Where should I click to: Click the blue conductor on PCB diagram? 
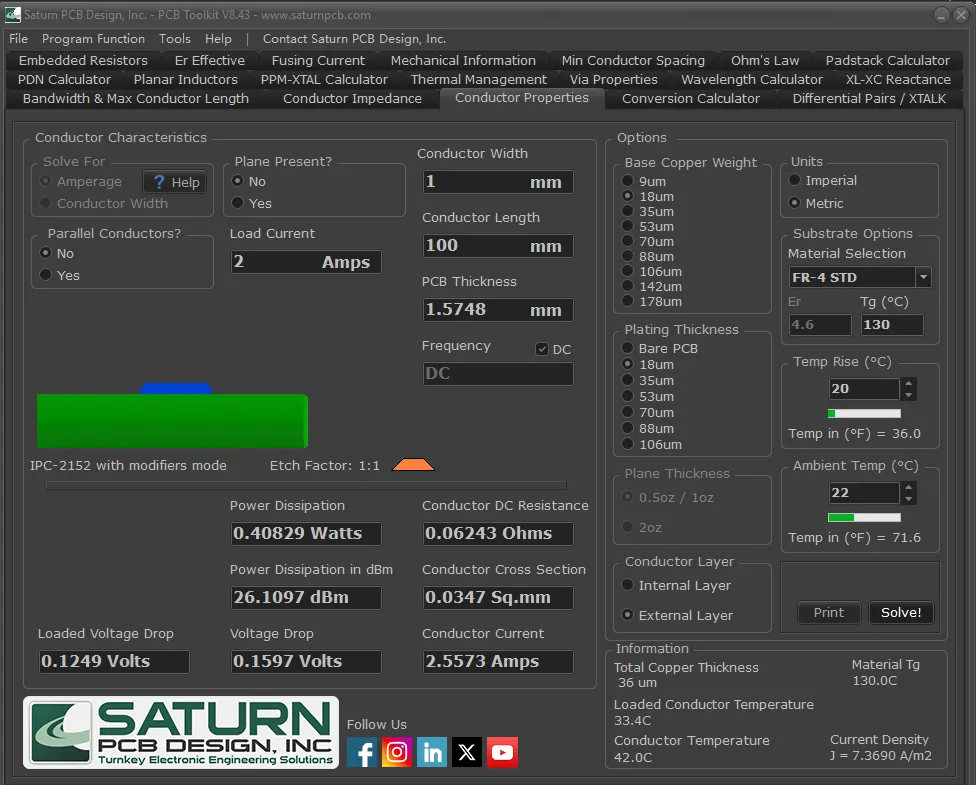point(176,388)
